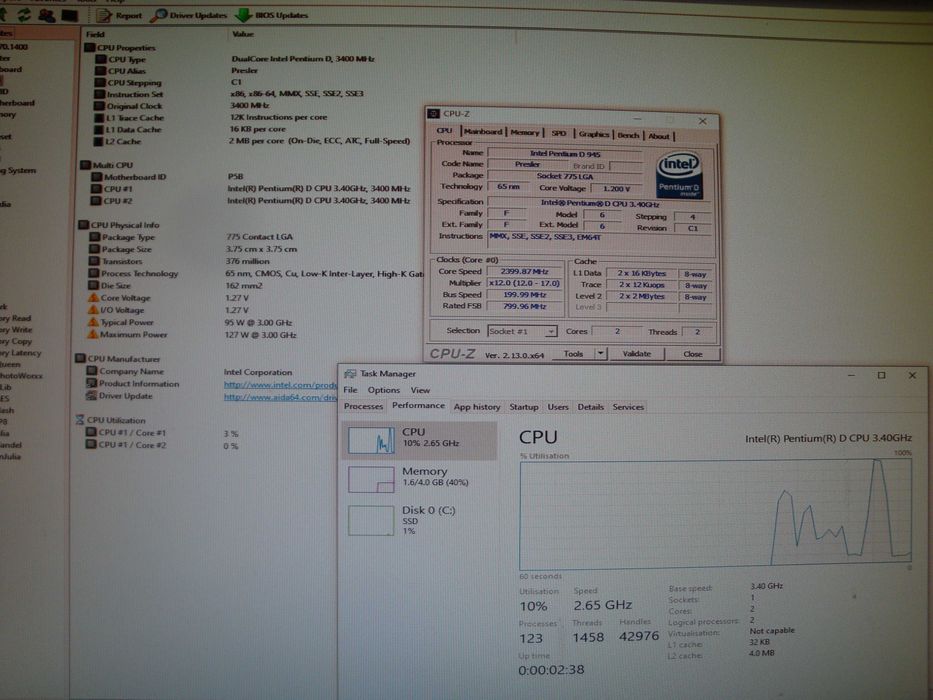Click the CPU Physical Info group icon
933x700 pixels.
(x=84, y=225)
